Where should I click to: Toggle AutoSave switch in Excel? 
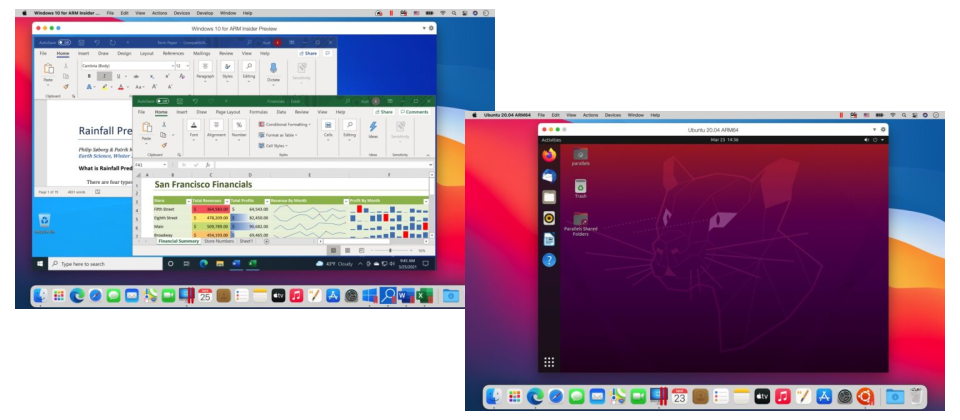tap(162, 101)
